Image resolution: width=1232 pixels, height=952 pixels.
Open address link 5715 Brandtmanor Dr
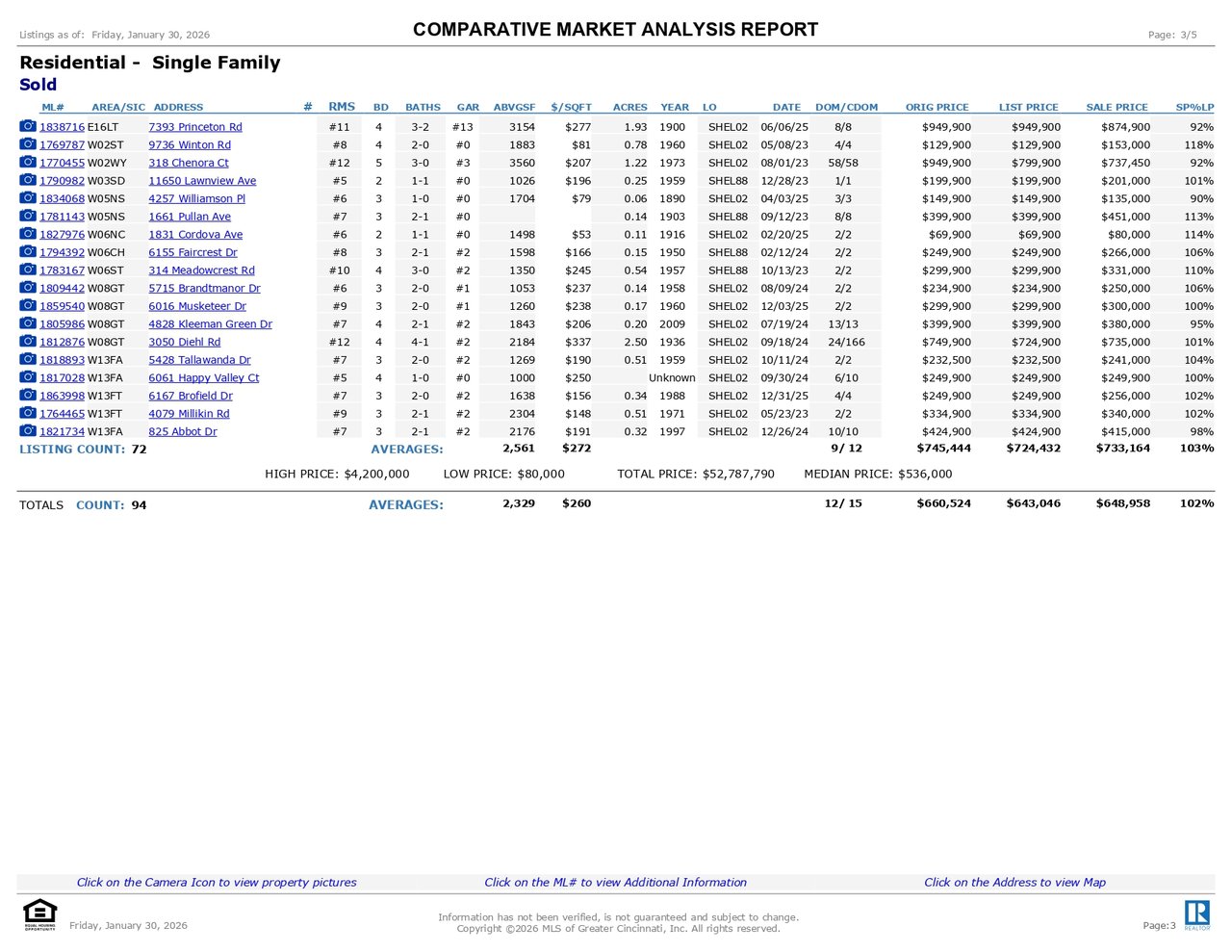(204, 288)
